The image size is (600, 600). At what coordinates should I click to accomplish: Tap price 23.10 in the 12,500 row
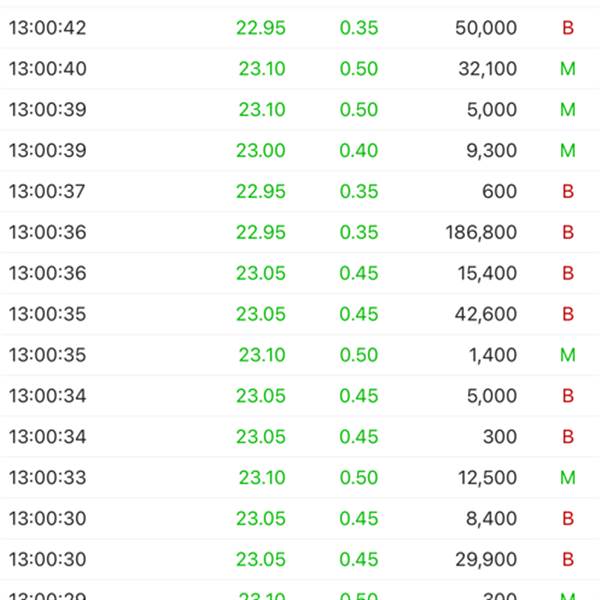point(262,478)
